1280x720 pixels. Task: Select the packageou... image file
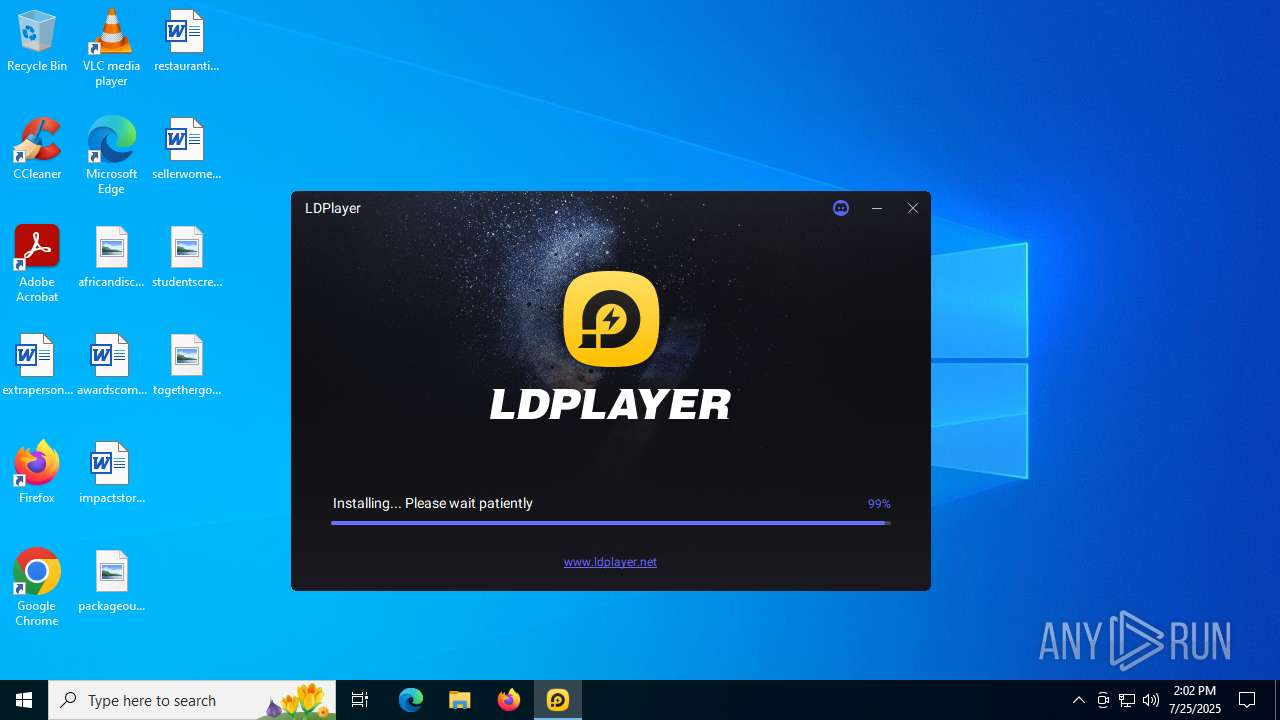(x=111, y=582)
